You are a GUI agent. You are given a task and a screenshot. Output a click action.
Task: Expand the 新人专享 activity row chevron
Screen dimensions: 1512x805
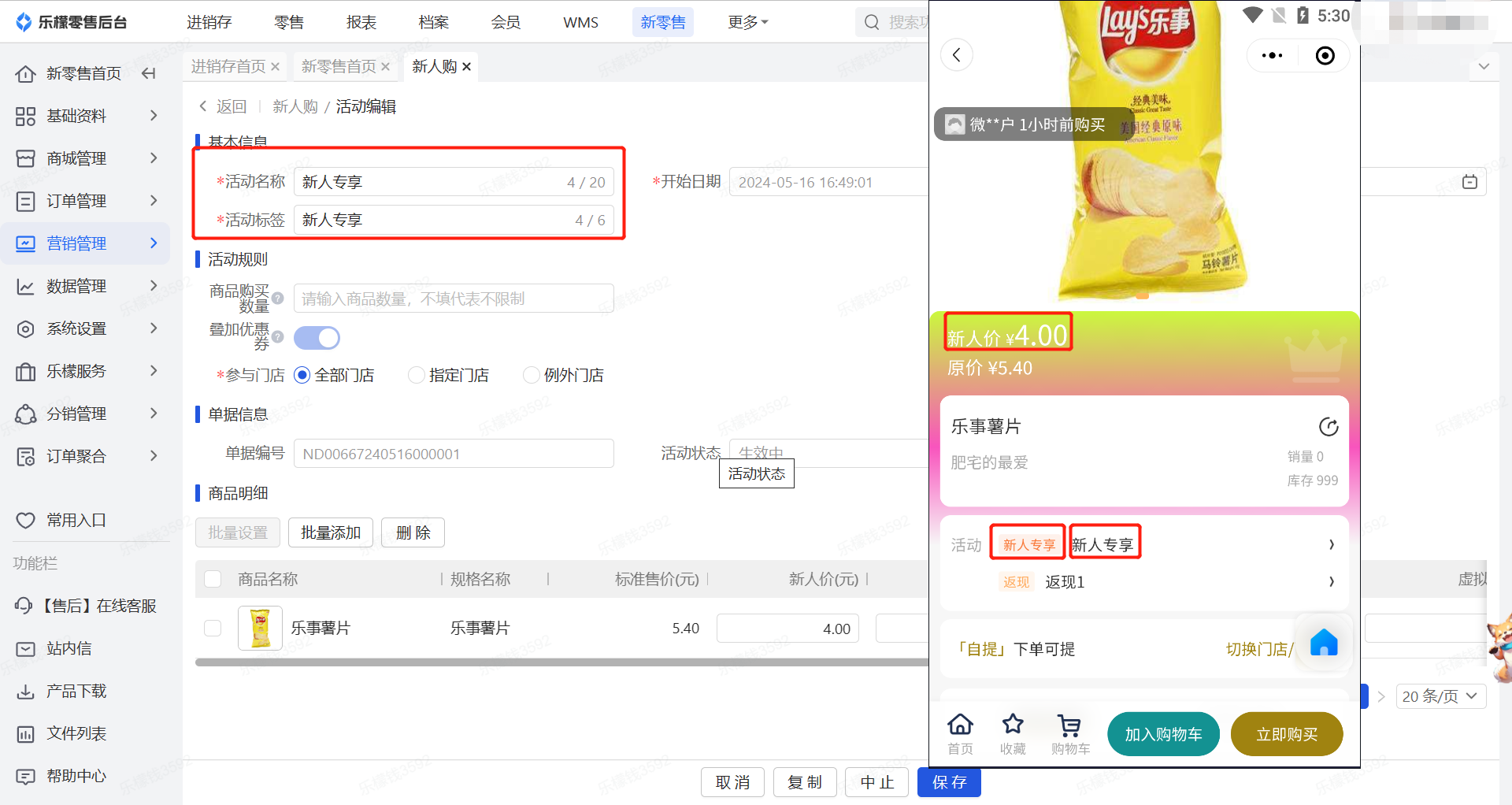1332,544
